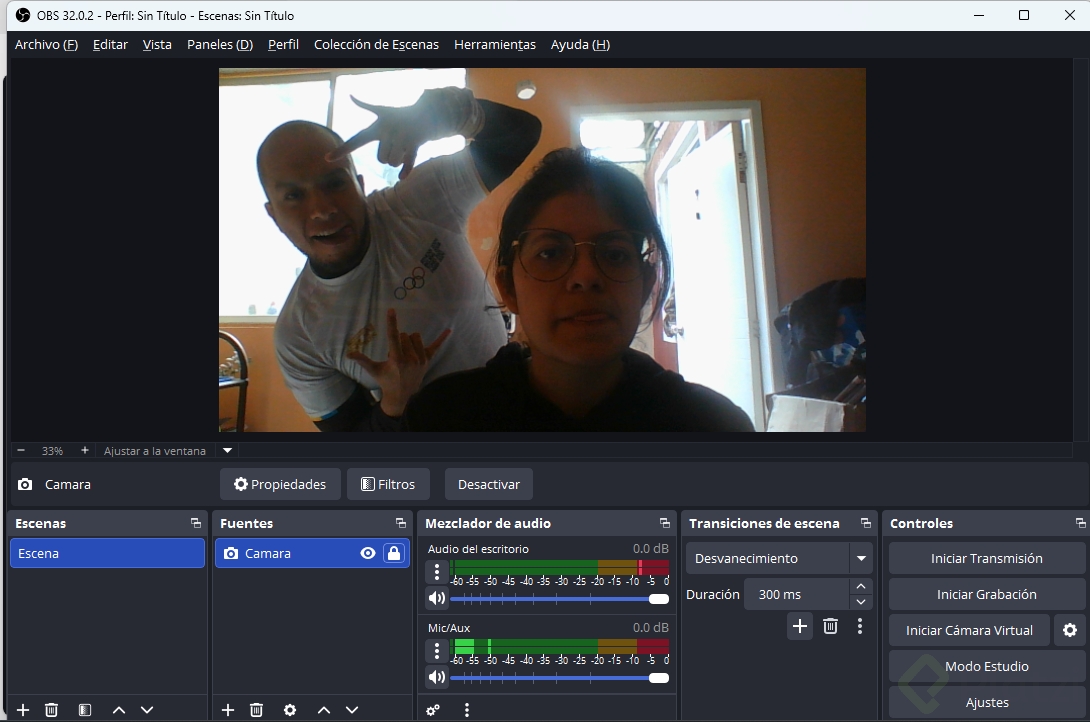The height and width of the screenshot is (722, 1090).
Task: Adjust Audio del escritorio volume slider
Action: (560, 598)
